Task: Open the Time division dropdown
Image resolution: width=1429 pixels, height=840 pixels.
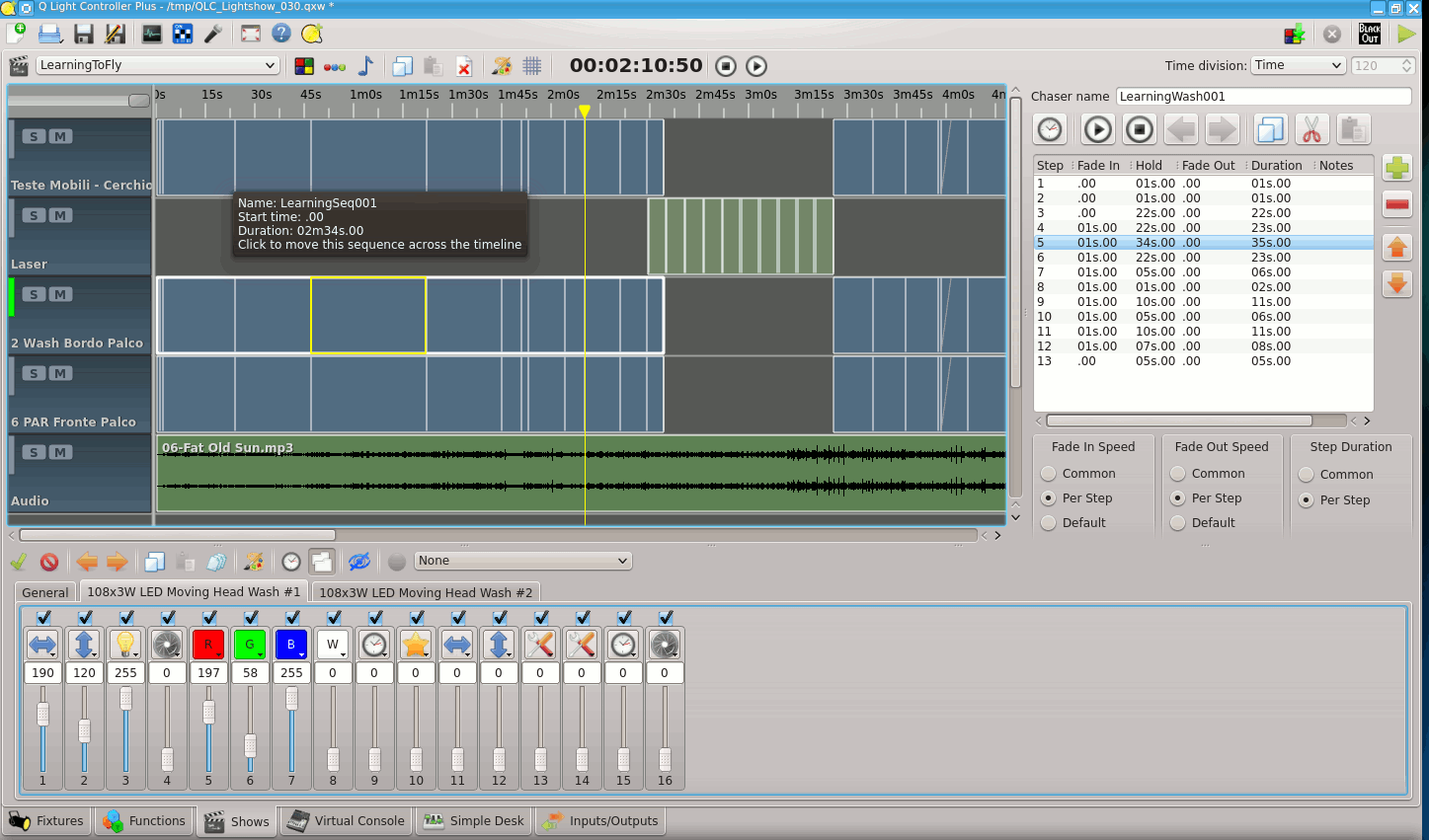Action: 1297,65
